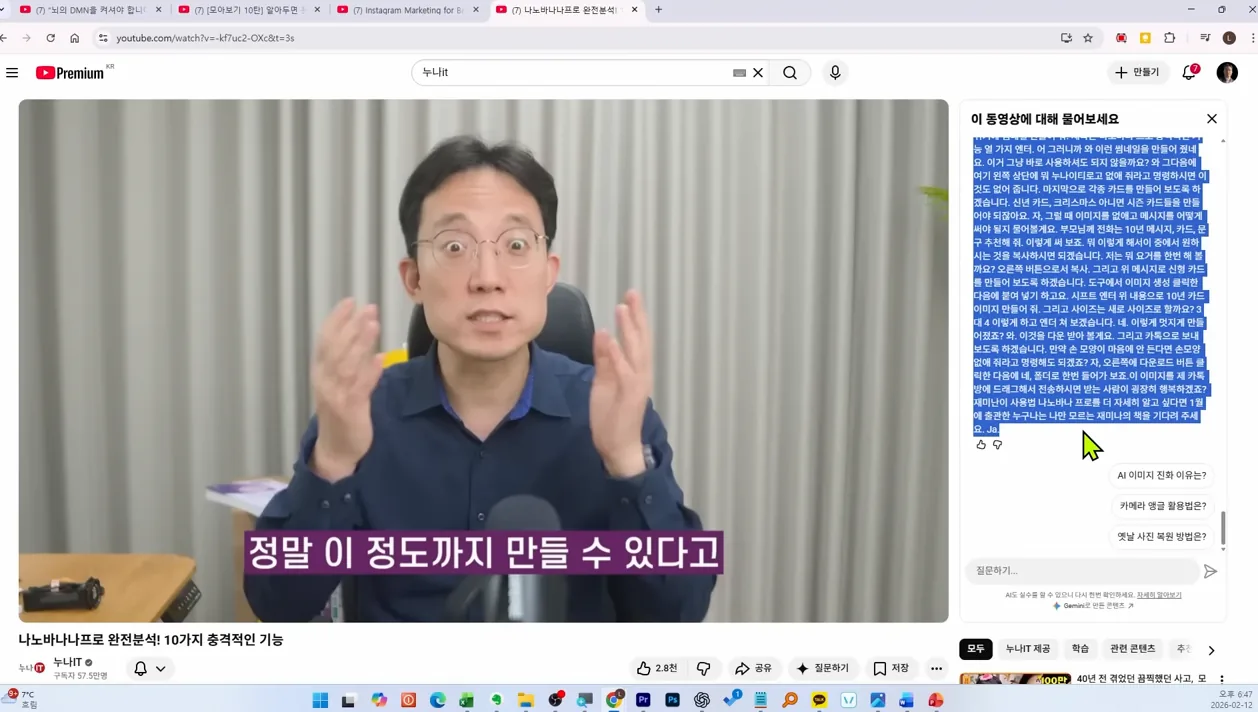1258x712 pixels.
Task: Open the on-screen keyboard icon in search box
Action: click(739, 72)
